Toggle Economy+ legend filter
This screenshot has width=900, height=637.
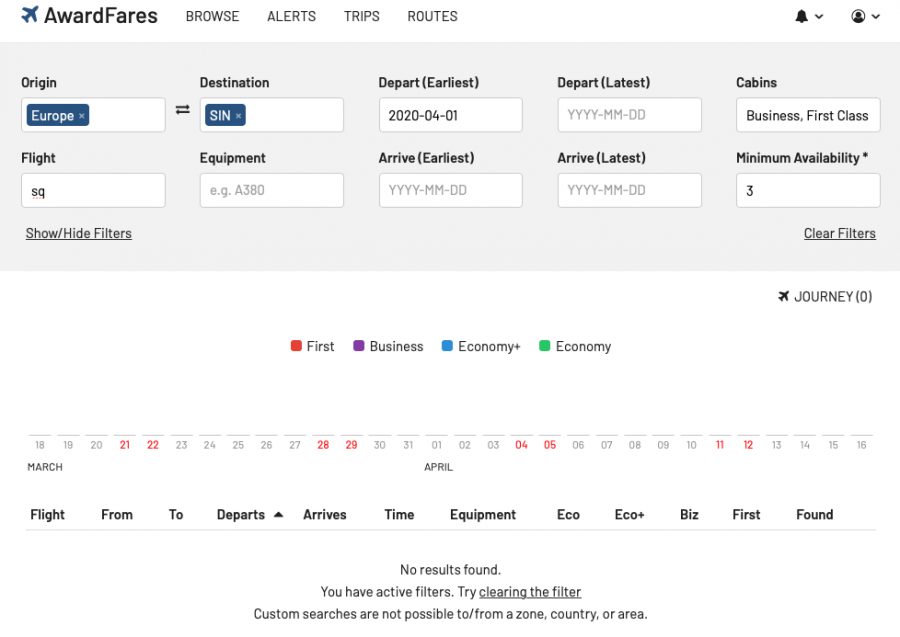tap(480, 346)
